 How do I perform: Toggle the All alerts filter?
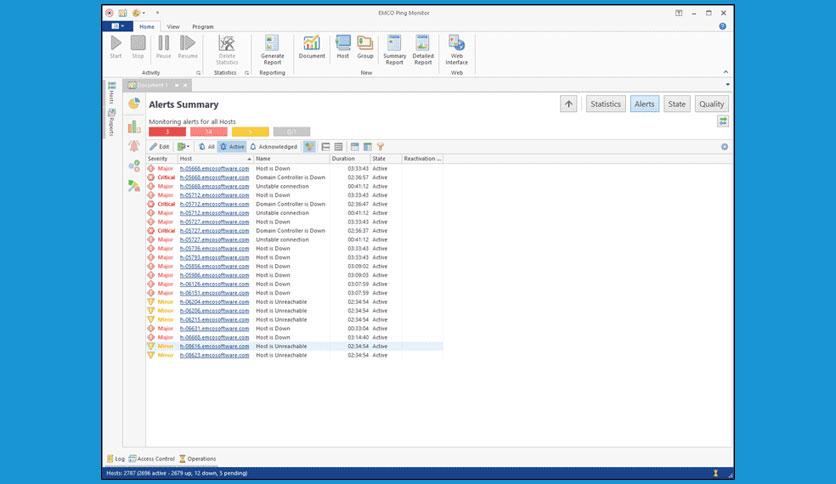[206, 147]
